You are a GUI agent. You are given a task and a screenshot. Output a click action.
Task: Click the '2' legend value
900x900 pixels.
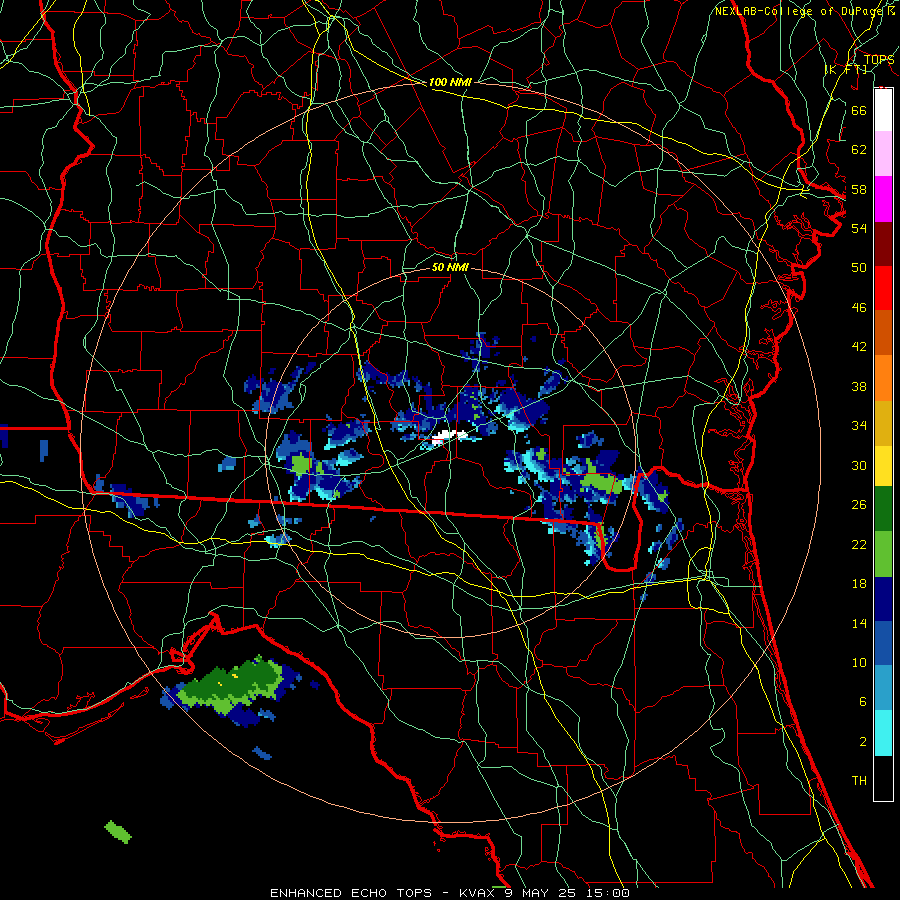point(862,742)
